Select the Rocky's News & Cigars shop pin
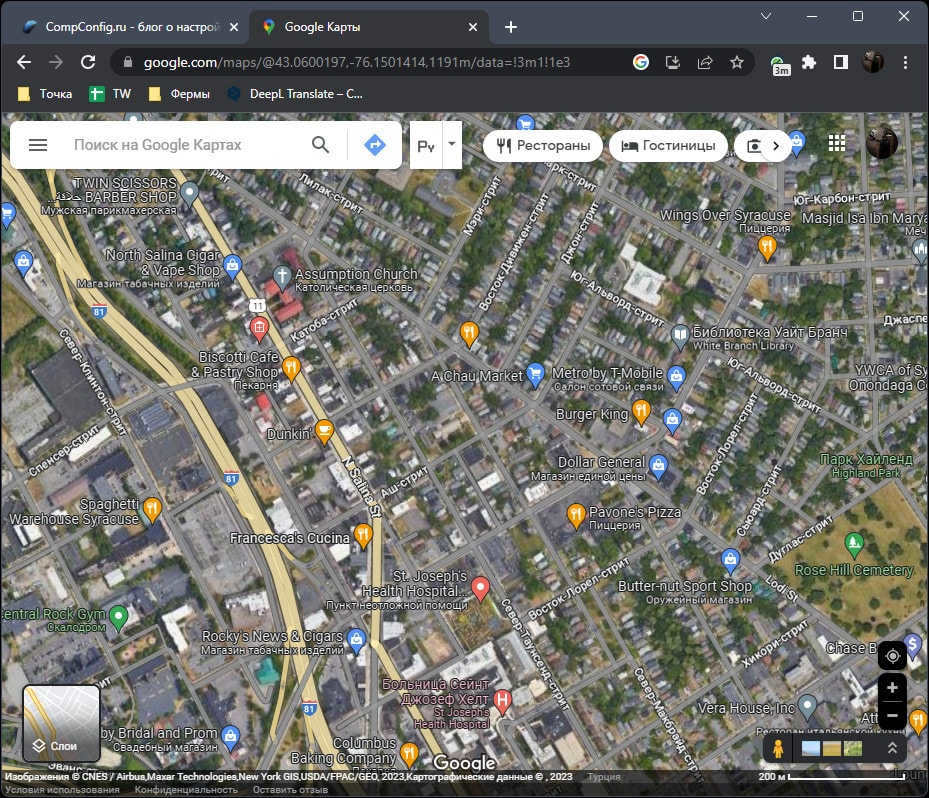Screen dimensions: 929x798 (356, 640)
